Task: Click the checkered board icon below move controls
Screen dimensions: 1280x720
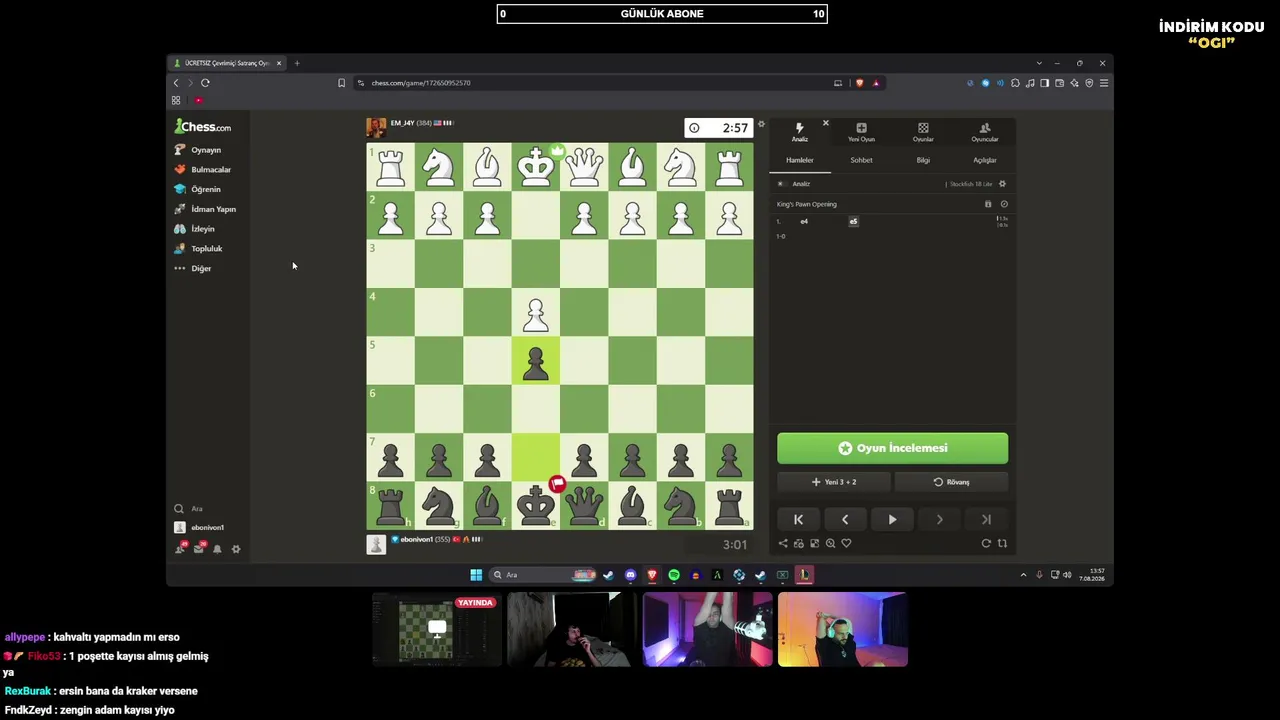Action: coord(814,543)
